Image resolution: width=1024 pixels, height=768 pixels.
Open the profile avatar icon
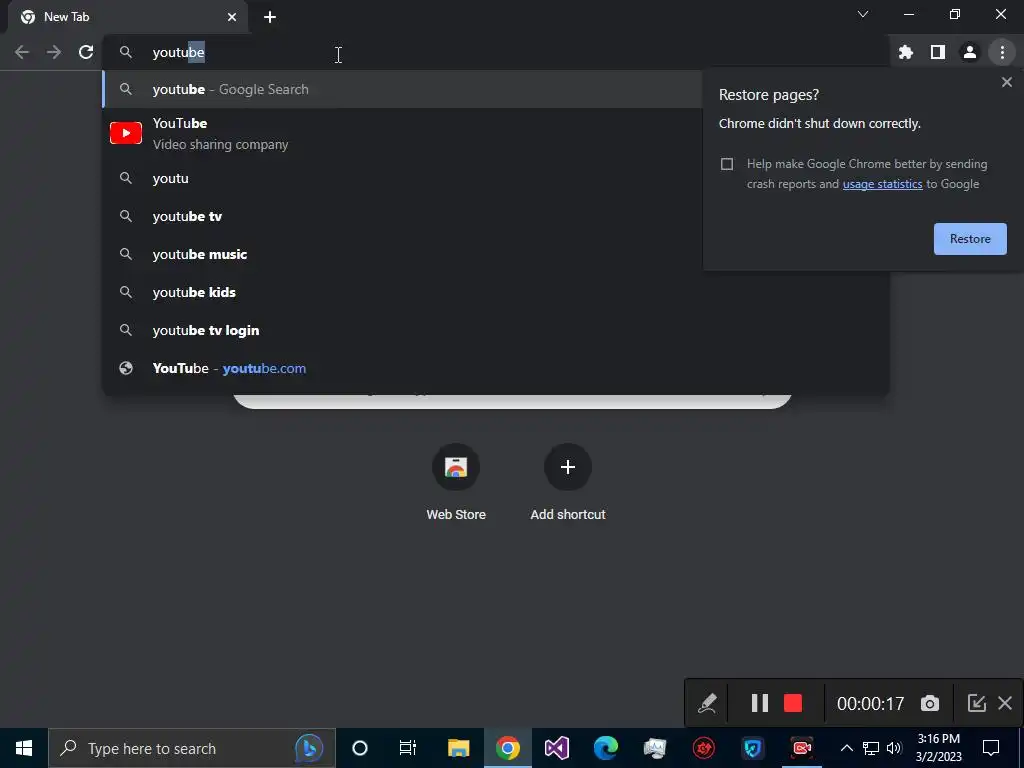(x=970, y=52)
